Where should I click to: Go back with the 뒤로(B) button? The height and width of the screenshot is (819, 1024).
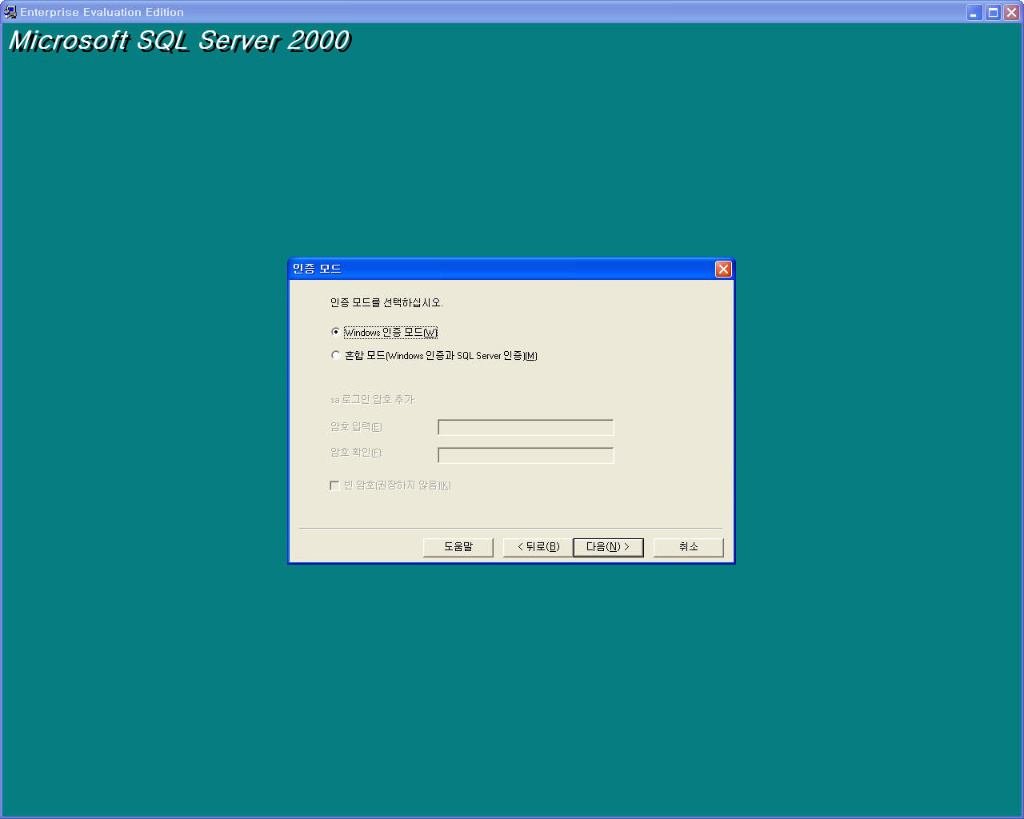click(538, 547)
